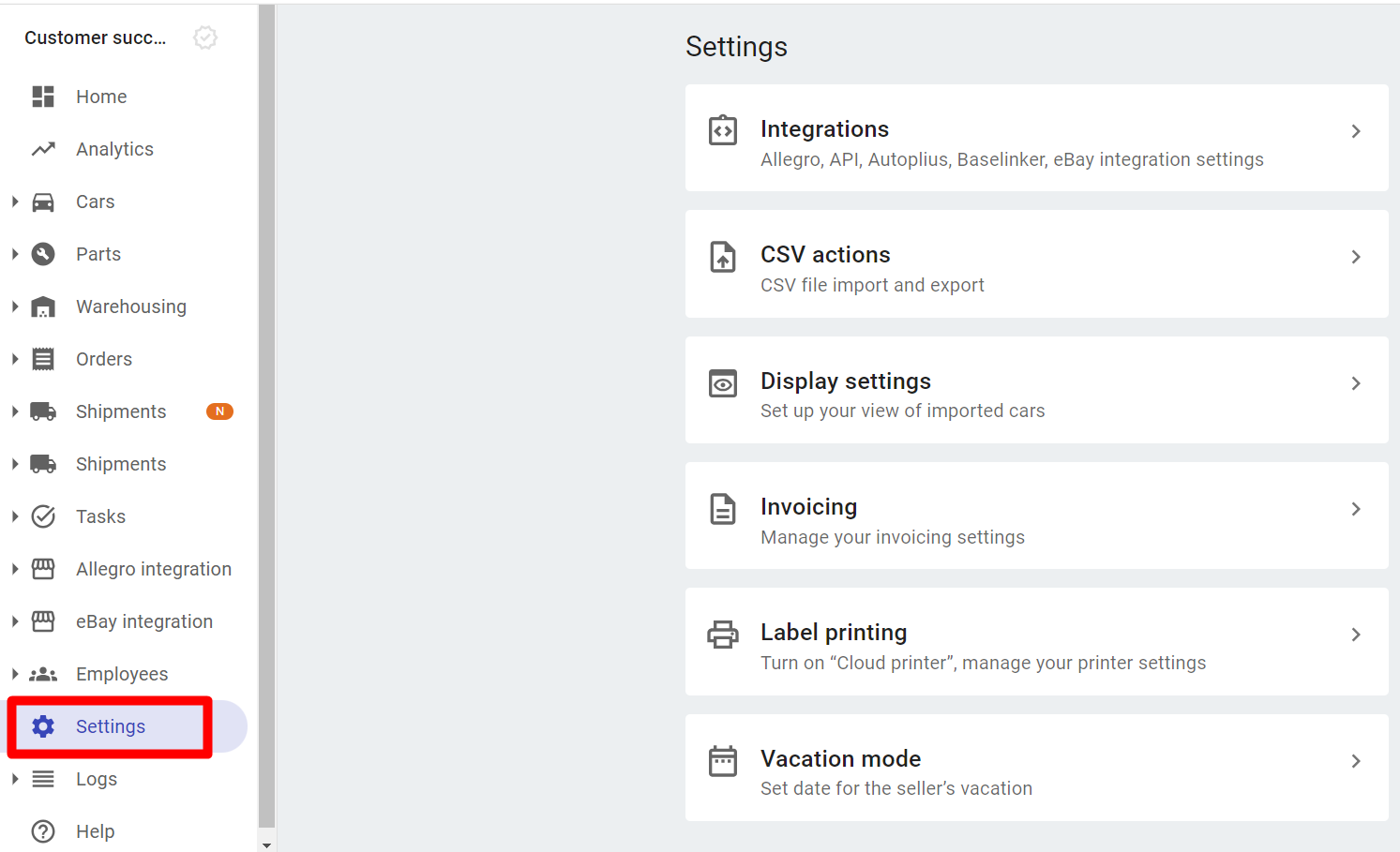Click the Vacation mode calendar icon
Image resolution: width=1400 pixels, height=852 pixels.
723,761
